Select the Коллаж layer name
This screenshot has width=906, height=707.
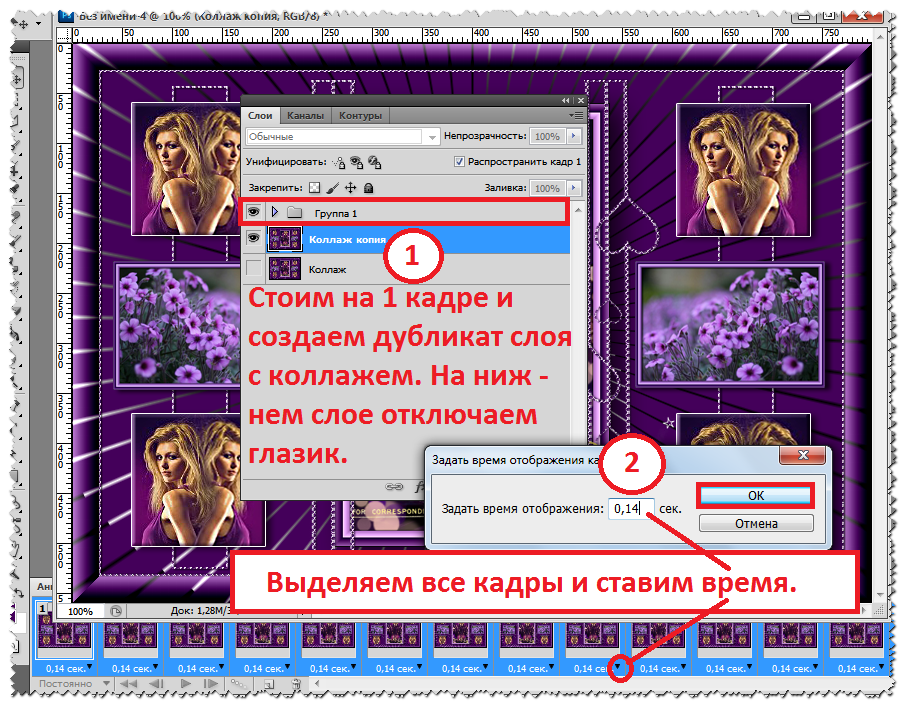pos(327,269)
